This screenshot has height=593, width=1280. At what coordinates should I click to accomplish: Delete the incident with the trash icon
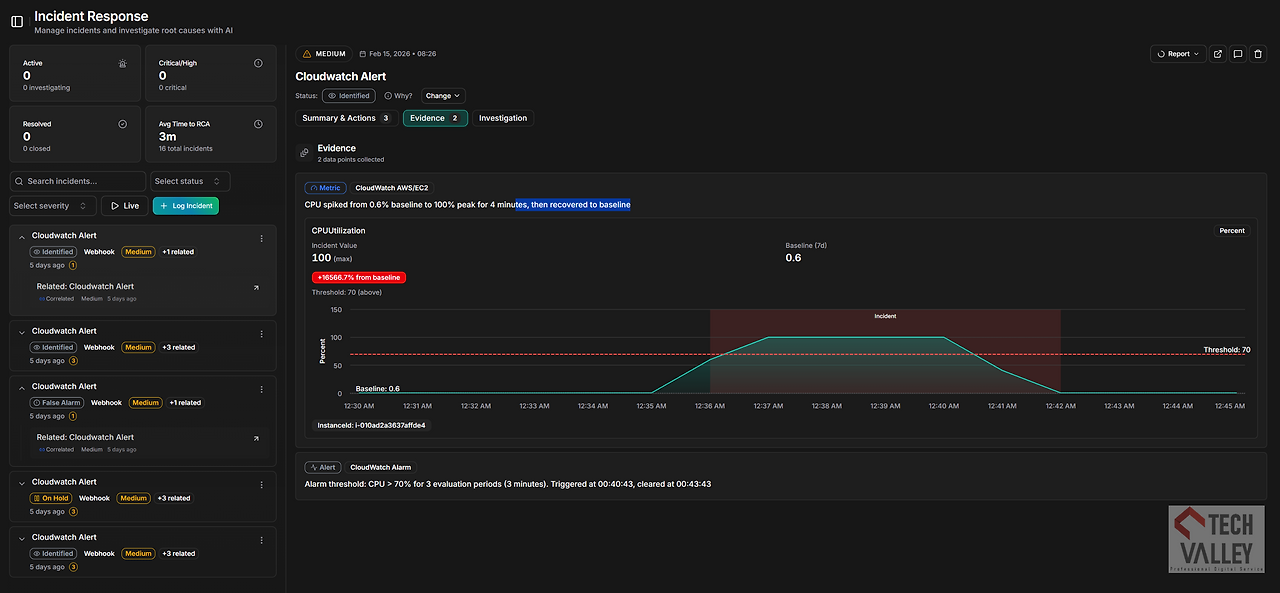pyautogui.click(x=1259, y=54)
